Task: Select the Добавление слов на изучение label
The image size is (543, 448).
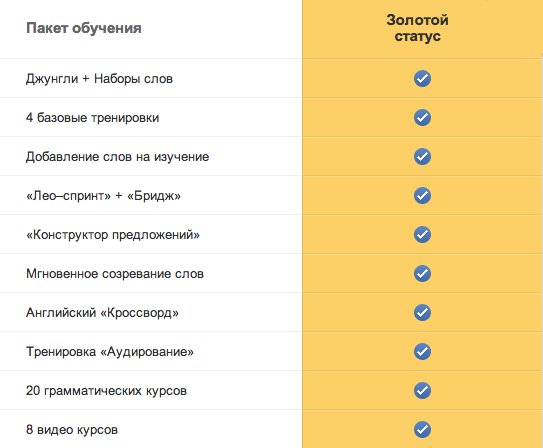Action: click(x=117, y=157)
